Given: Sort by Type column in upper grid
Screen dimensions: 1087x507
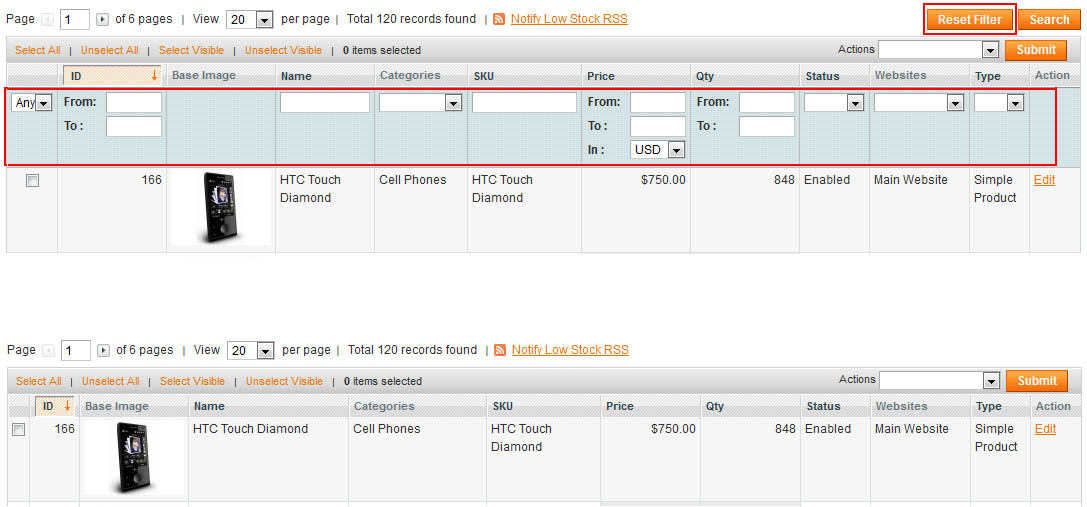Looking at the screenshot, I should pos(987,76).
